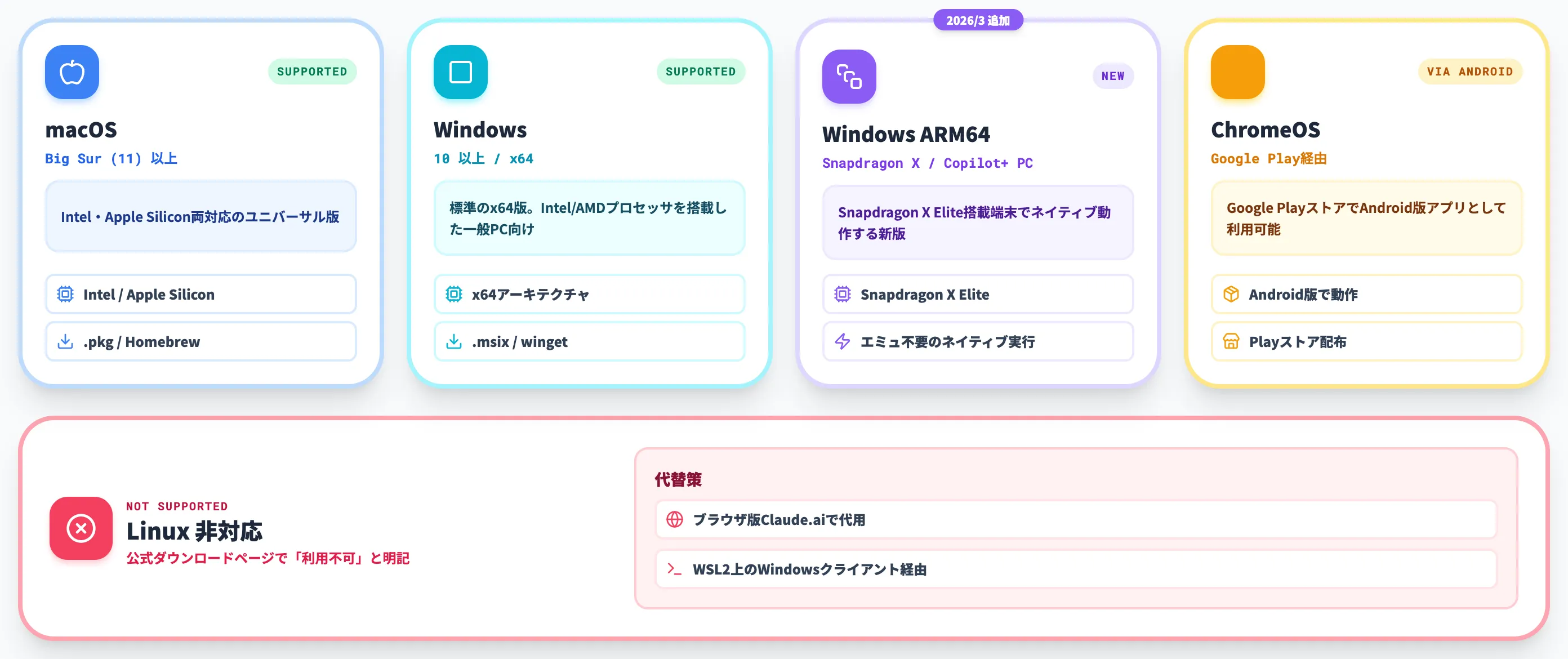Select the x64アーキテクチャ row

(x=589, y=294)
